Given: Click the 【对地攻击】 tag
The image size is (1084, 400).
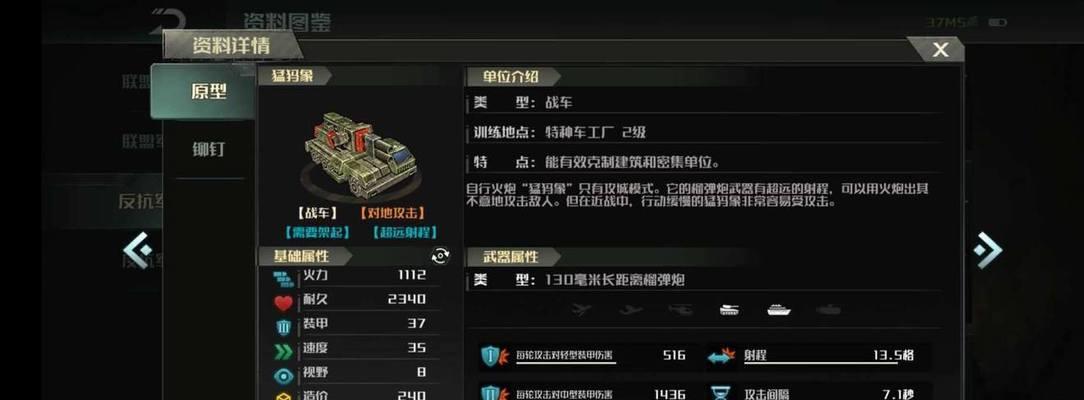Looking at the screenshot, I should coord(391,213).
